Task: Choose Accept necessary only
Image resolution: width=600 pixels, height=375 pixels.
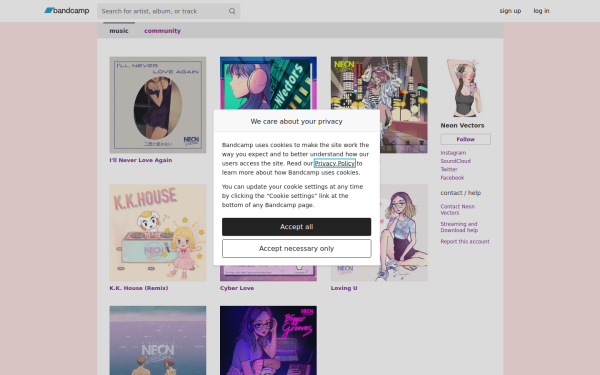Action: click(x=297, y=249)
